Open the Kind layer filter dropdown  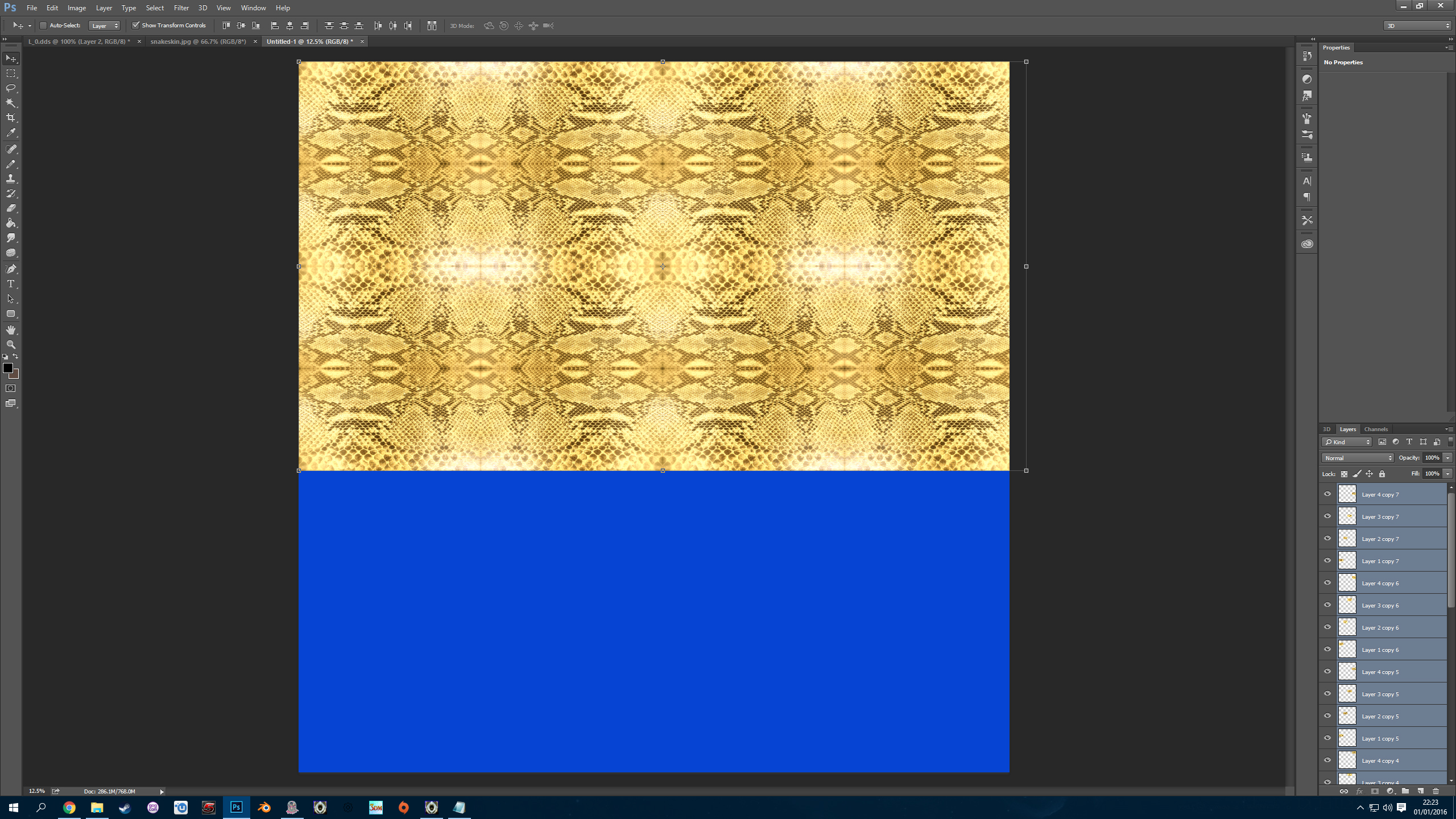click(1347, 442)
